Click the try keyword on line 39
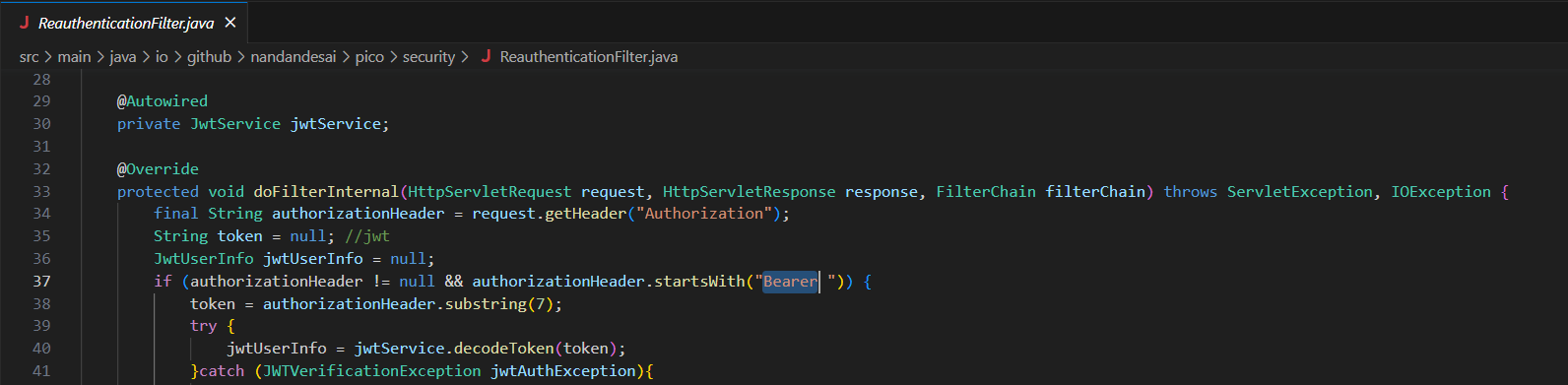 click(204, 326)
